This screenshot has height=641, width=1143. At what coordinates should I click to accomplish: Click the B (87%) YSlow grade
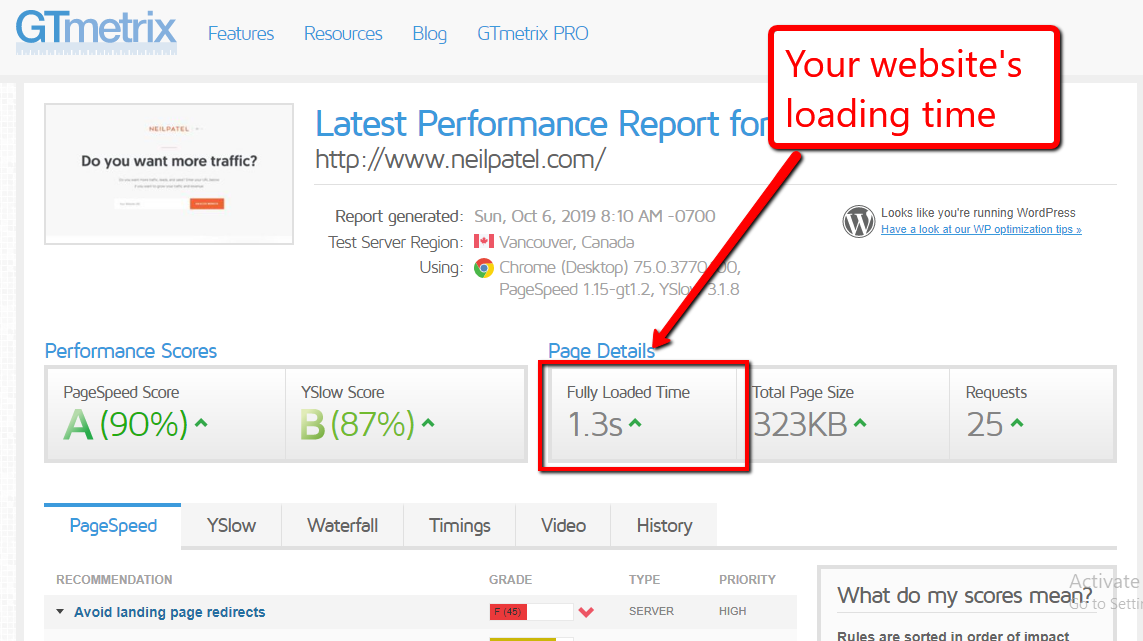(357, 424)
